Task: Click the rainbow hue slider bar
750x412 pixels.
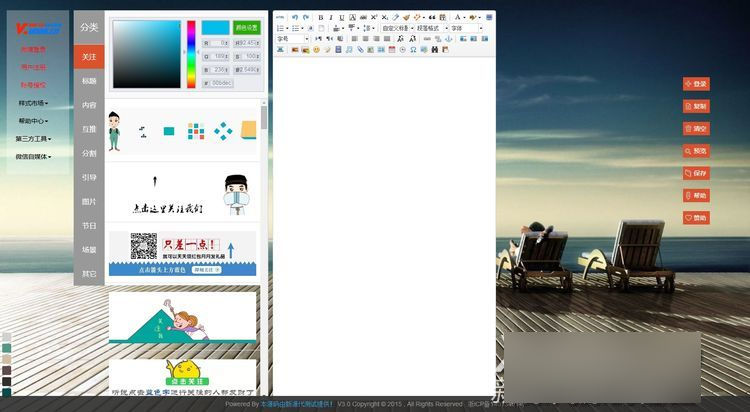Action: 191,54
